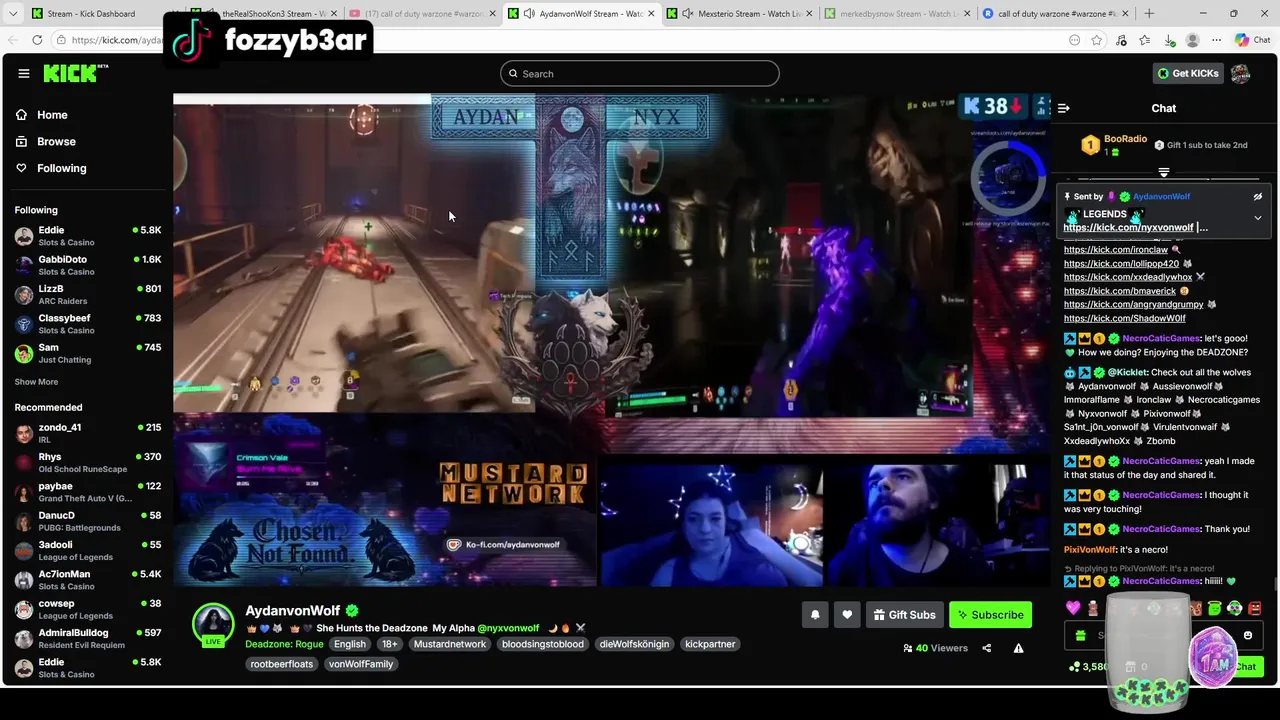Click BooRadio top gifter name
Viewport: 1280px width, 720px height.
pos(1125,139)
